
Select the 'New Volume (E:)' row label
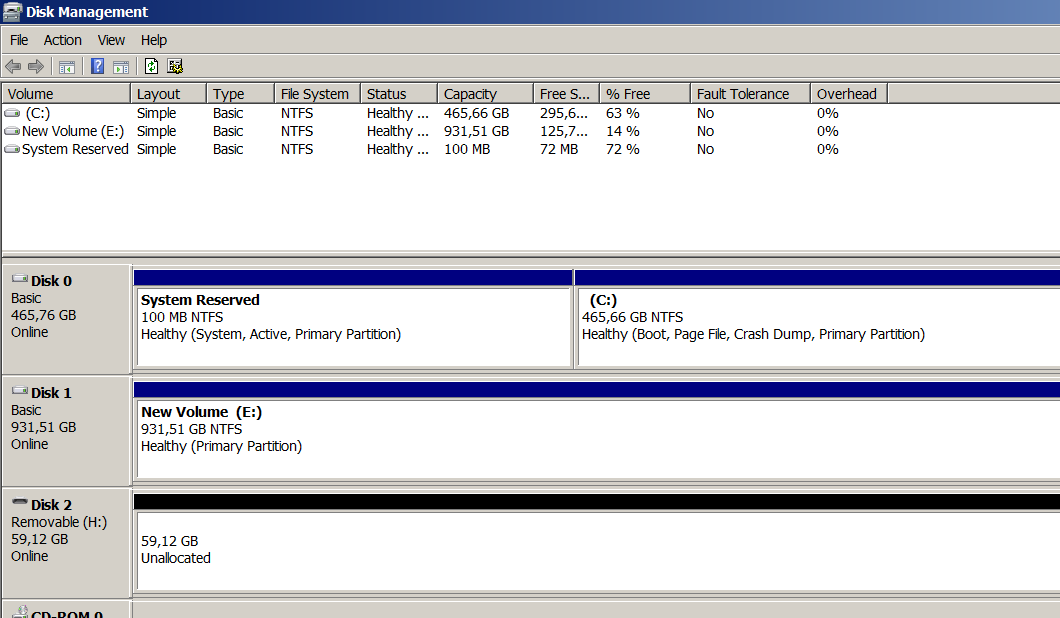pos(73,131)
